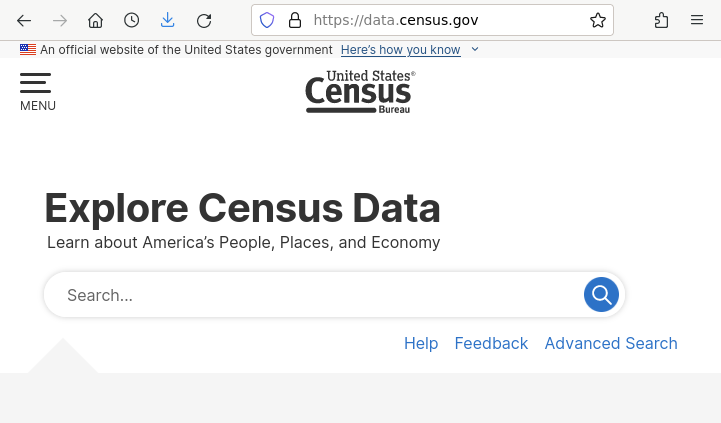
Task: Click the browser forward arrow
Action: coord(60,20)
